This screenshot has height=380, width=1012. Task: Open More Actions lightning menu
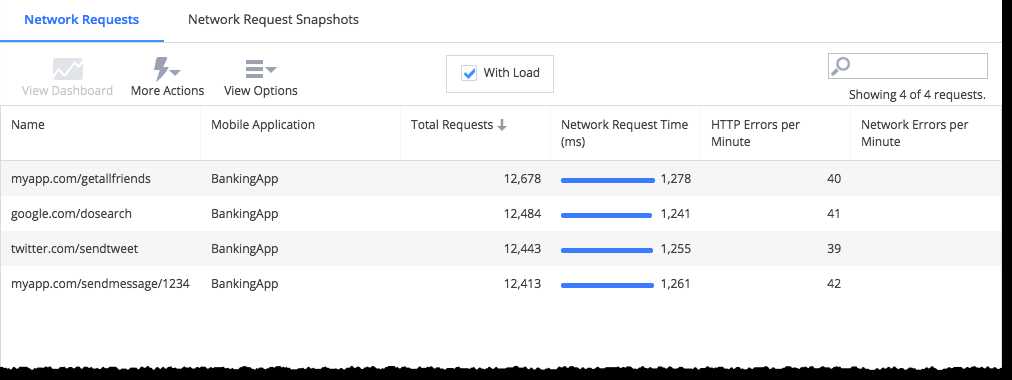pyautogui.click(x=167, y=69)
